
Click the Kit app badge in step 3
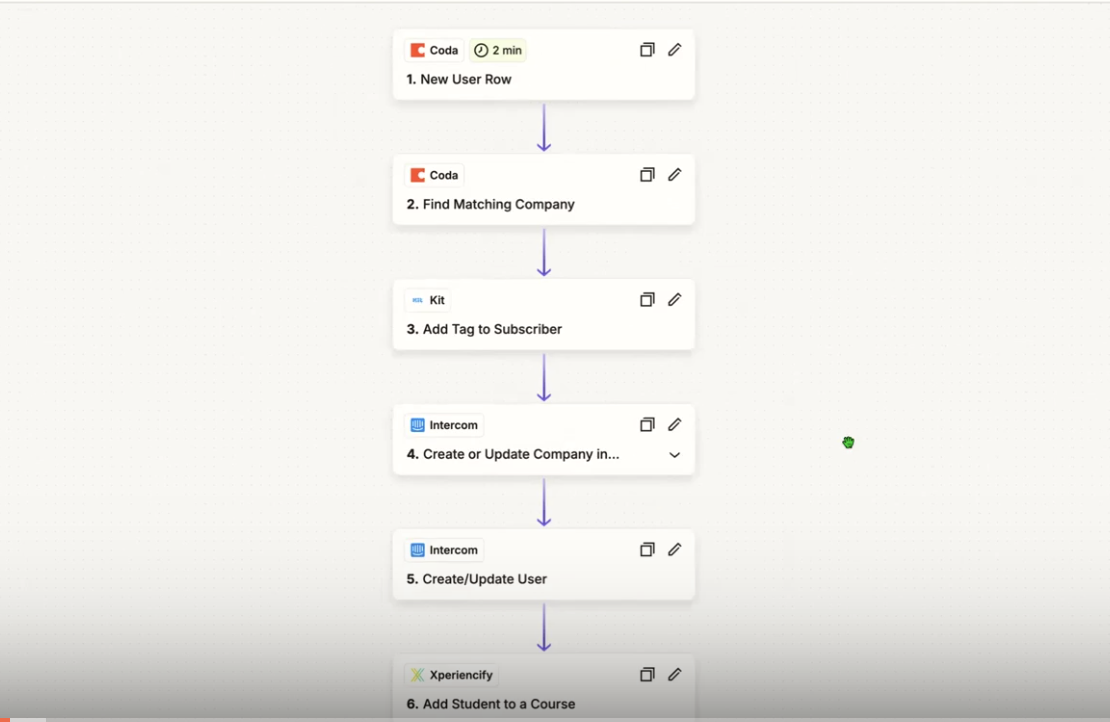point(428,300)
